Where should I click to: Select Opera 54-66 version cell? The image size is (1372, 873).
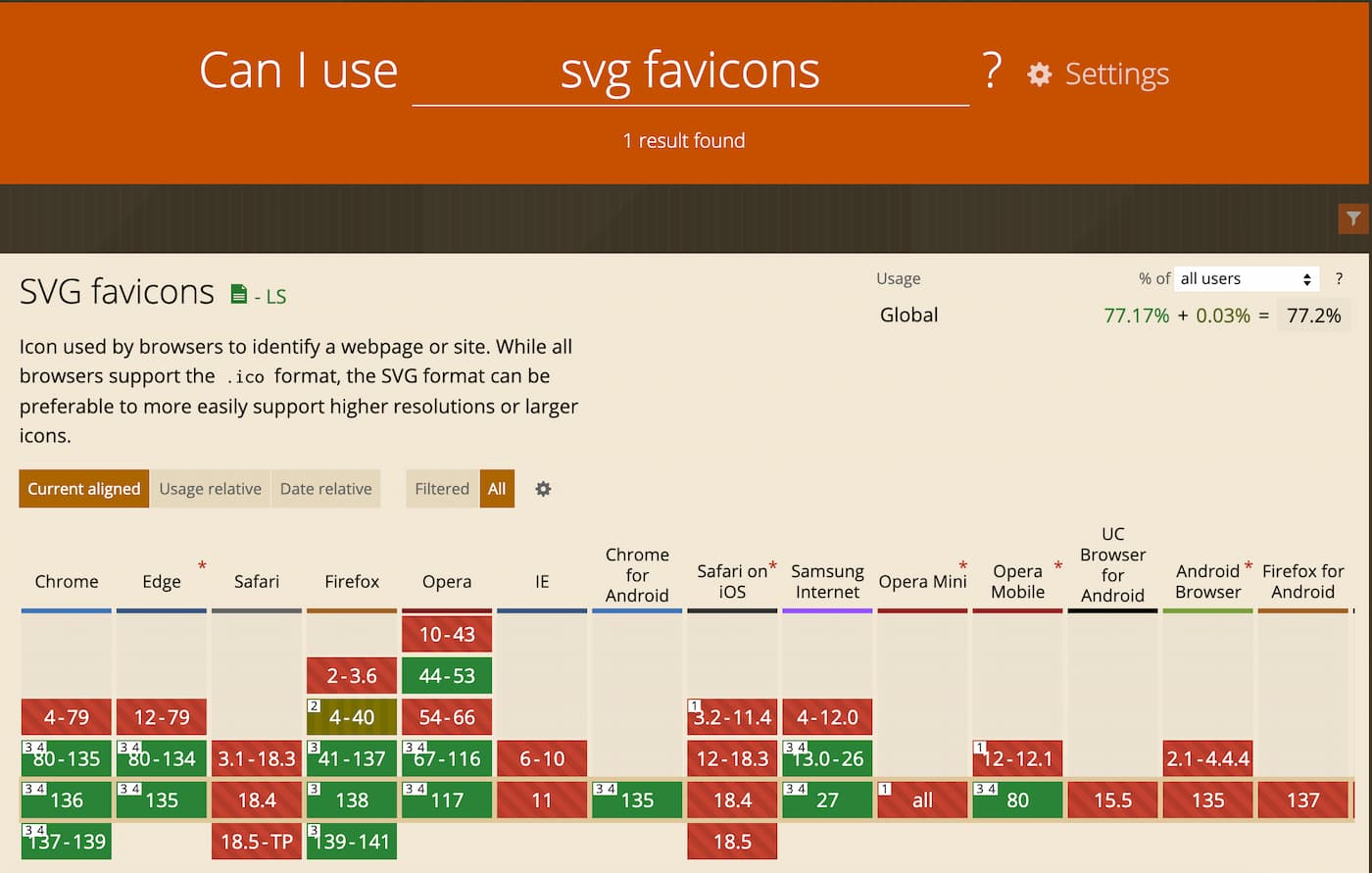coord(447,717)
